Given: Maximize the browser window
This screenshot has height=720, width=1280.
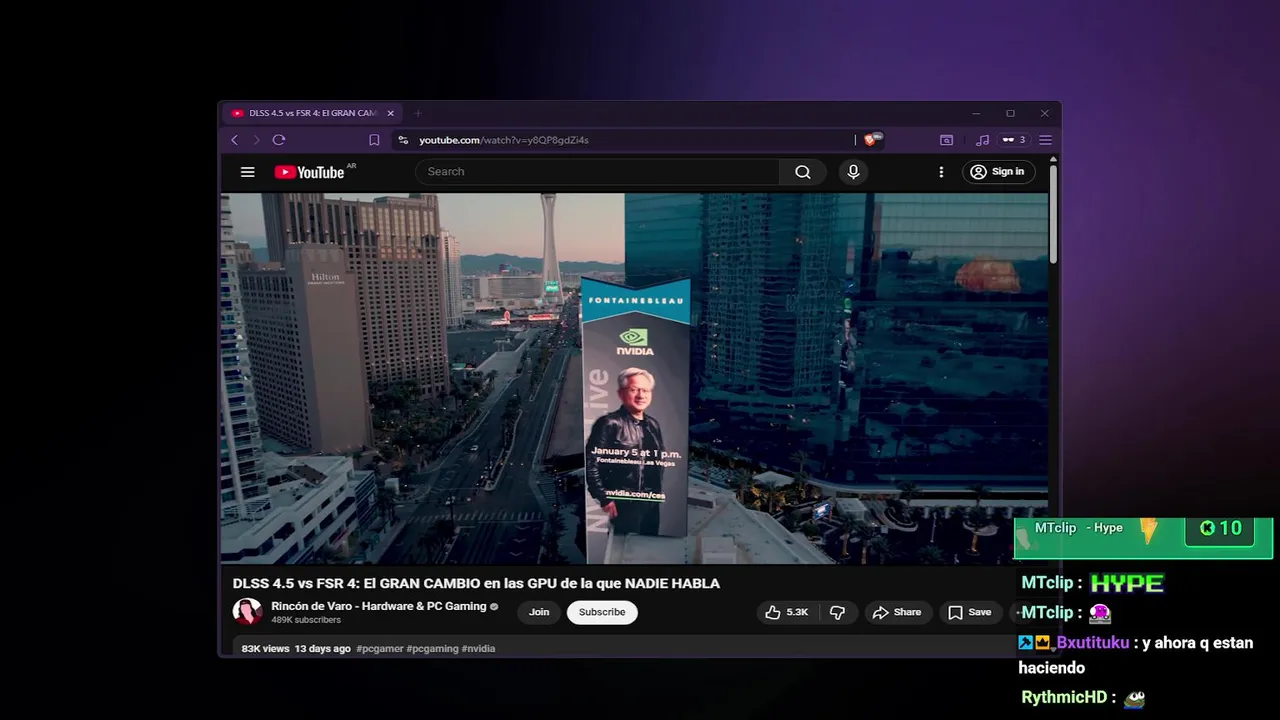Looking at the screenshot, I should point(1010,113).
